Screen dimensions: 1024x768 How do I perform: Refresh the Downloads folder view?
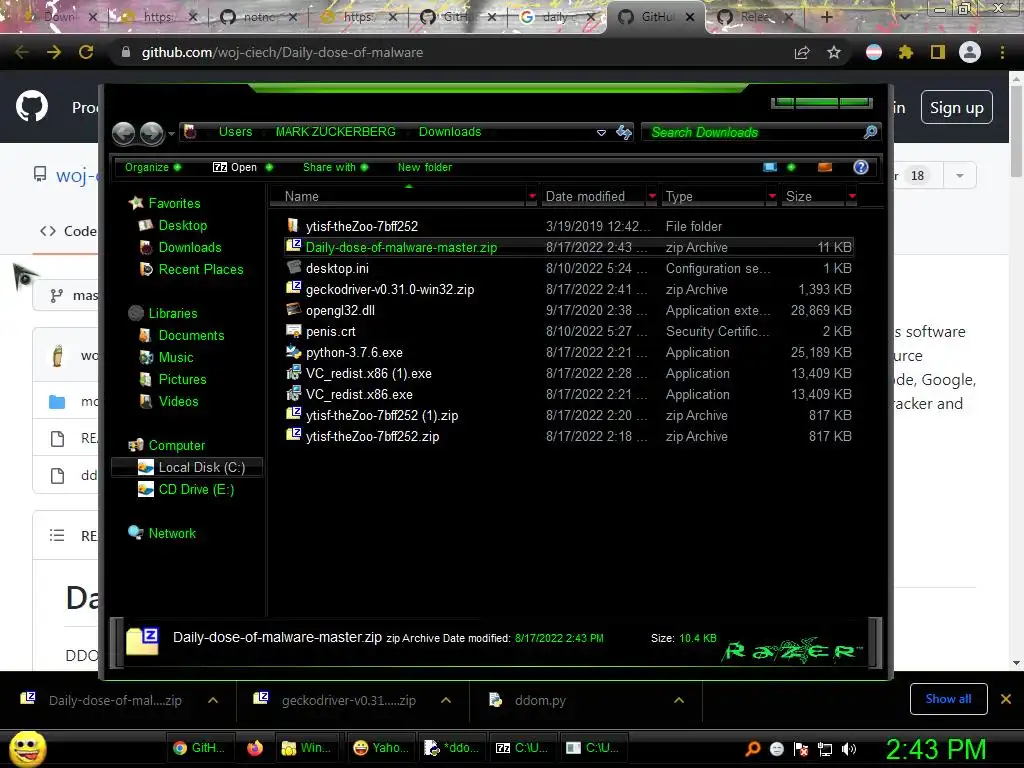pos(624,133)
